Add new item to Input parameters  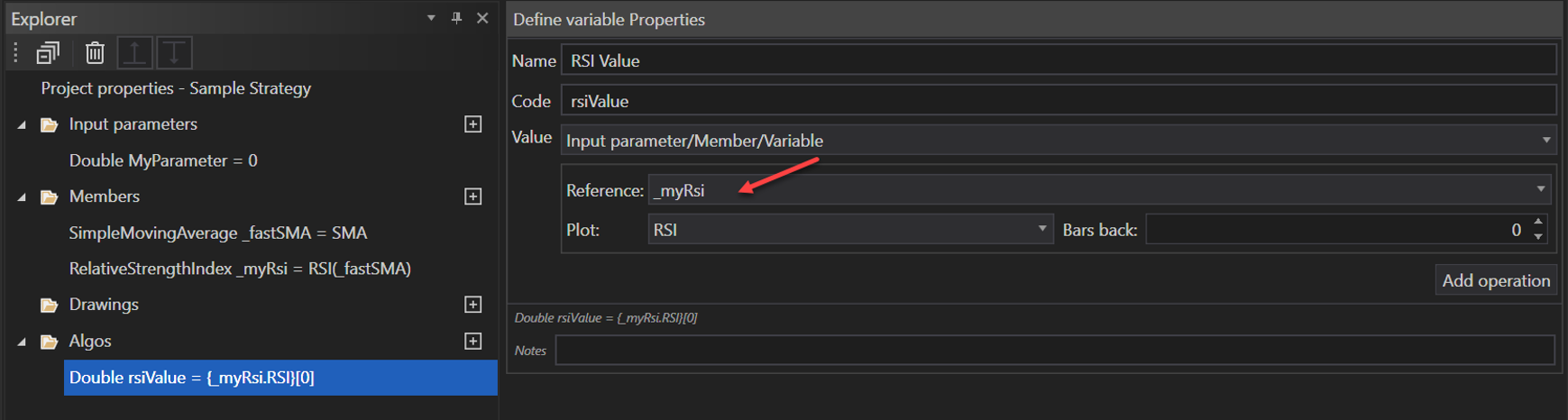[x=472, y=124]
